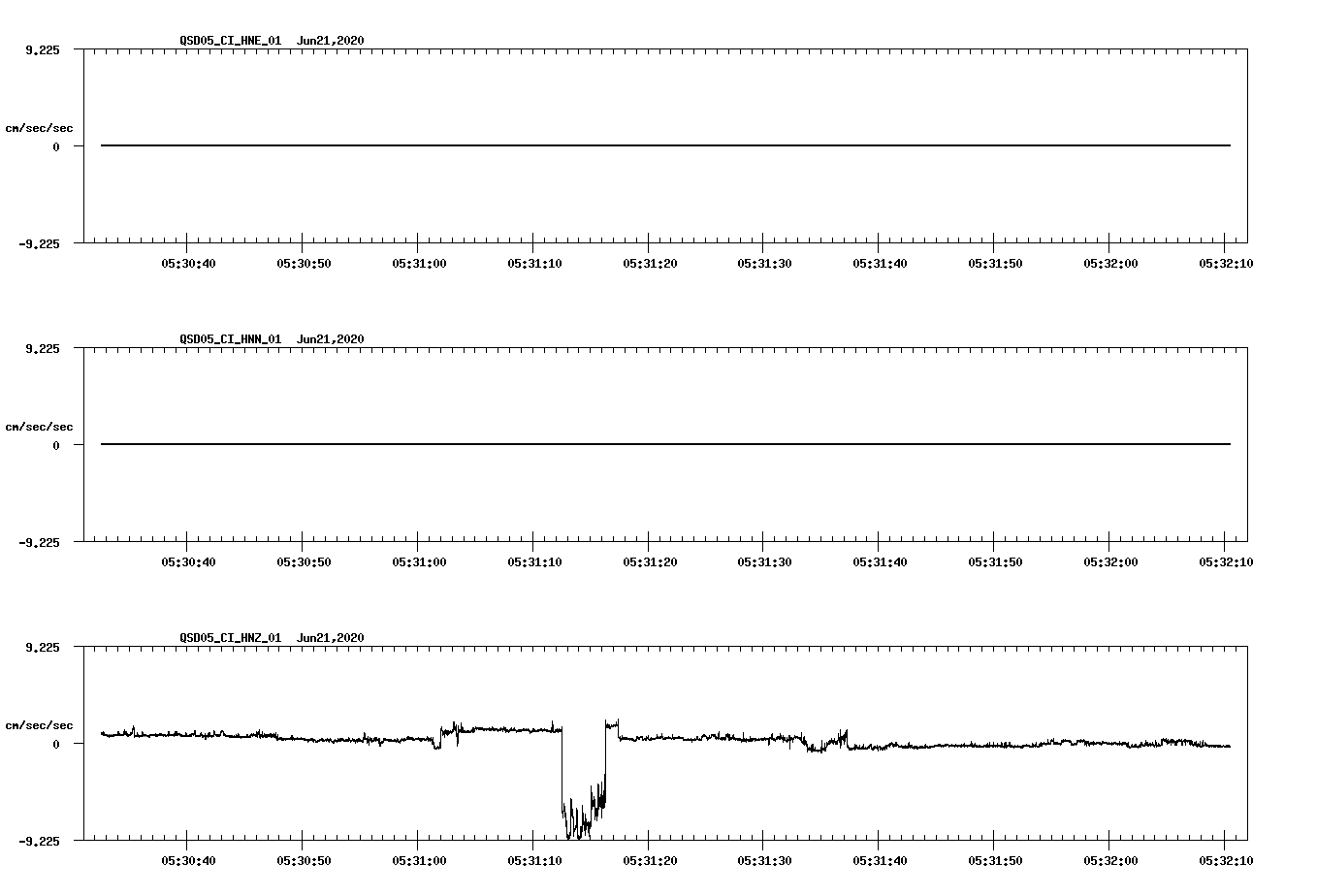
Task: Select the -9.225 lower limit on HNZ plot
Action: tap(40, 842)
